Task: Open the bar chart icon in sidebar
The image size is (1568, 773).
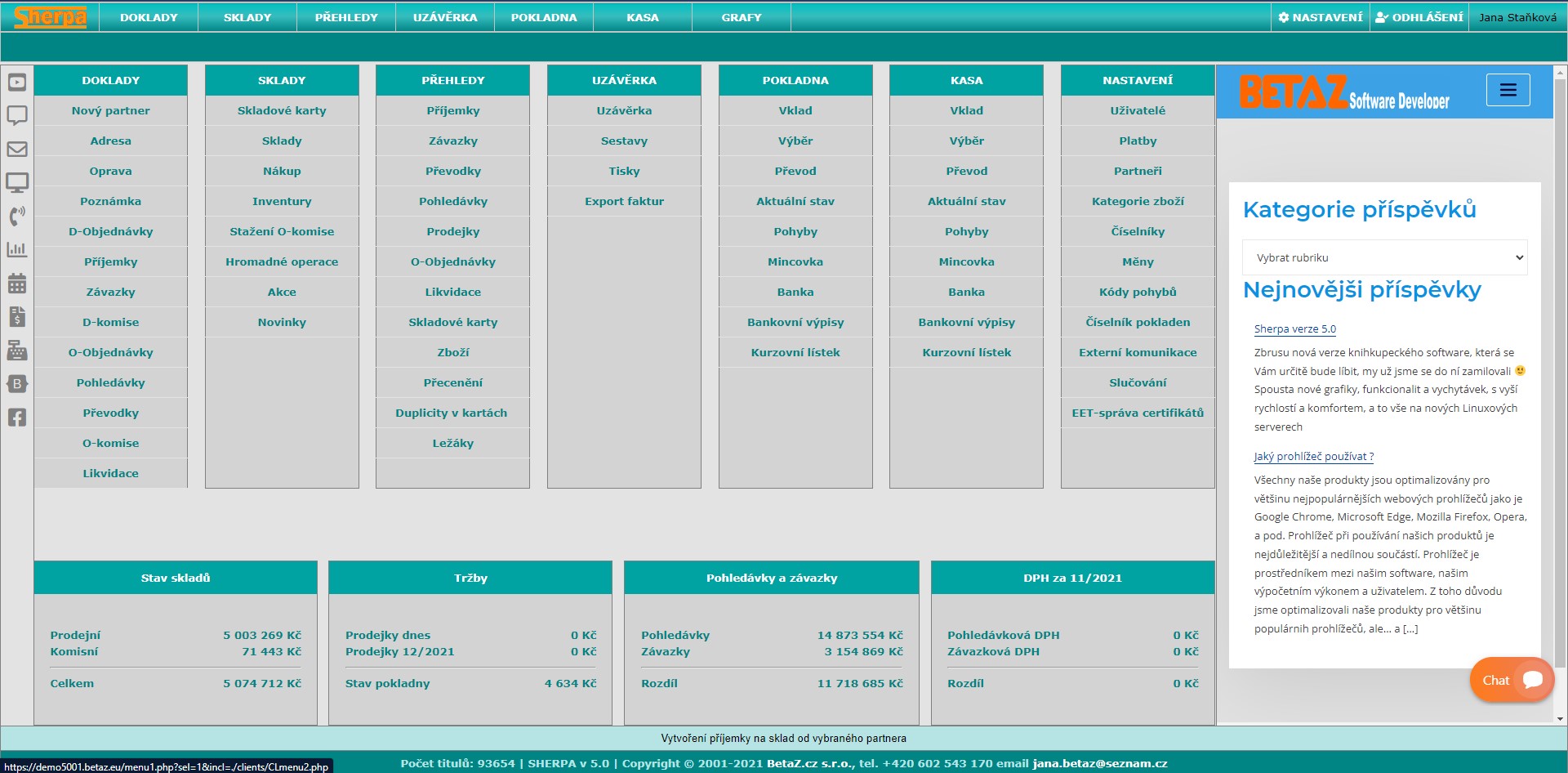Action: (x=17, y=249)
